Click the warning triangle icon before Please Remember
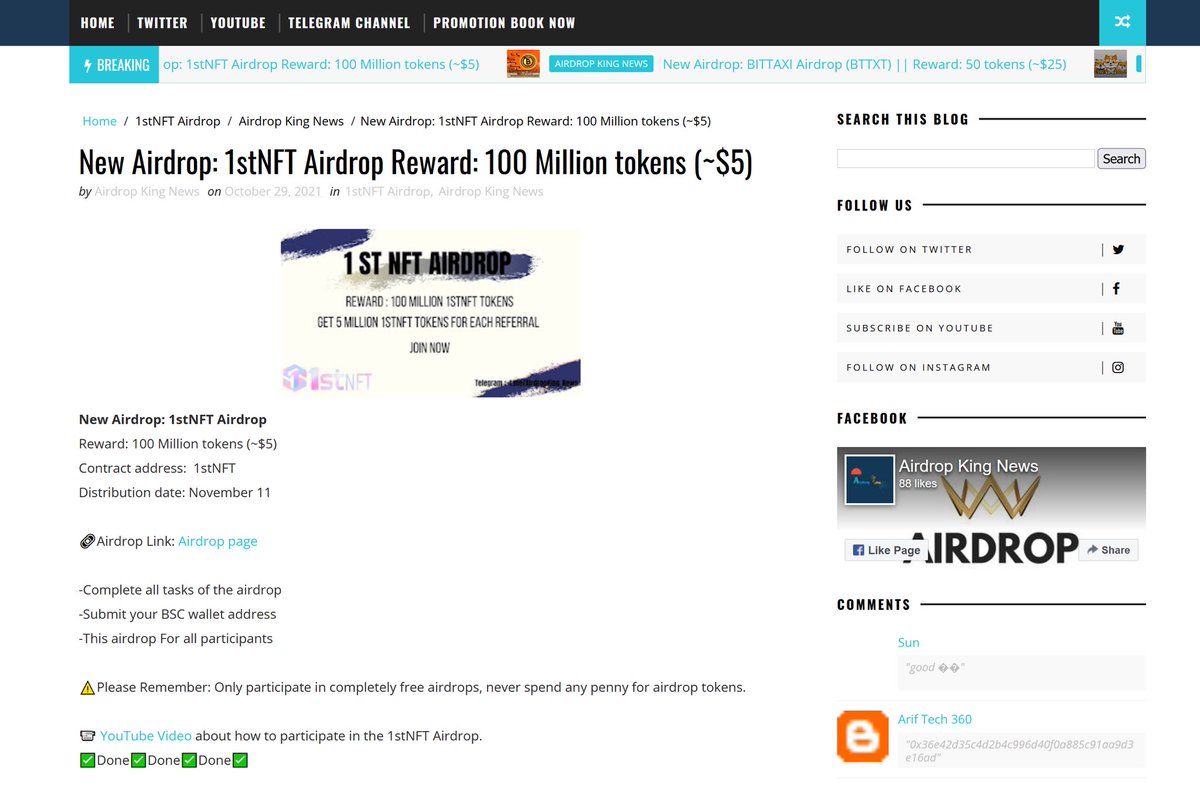Viewport: 1200px width, 785px height. point(86,687)
